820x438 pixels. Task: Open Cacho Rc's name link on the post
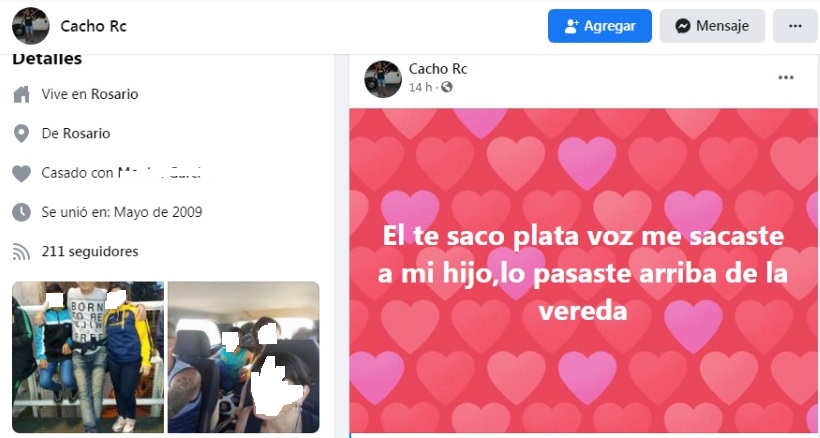pos(438,68)
